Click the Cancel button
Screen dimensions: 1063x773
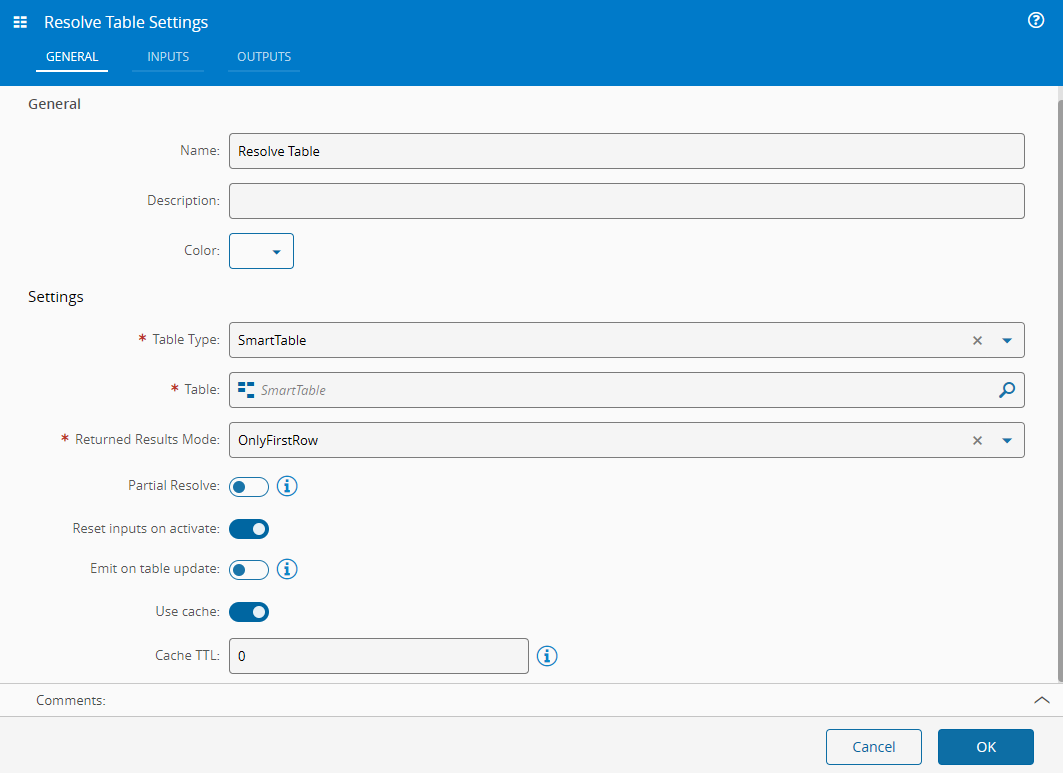[873, 747]
